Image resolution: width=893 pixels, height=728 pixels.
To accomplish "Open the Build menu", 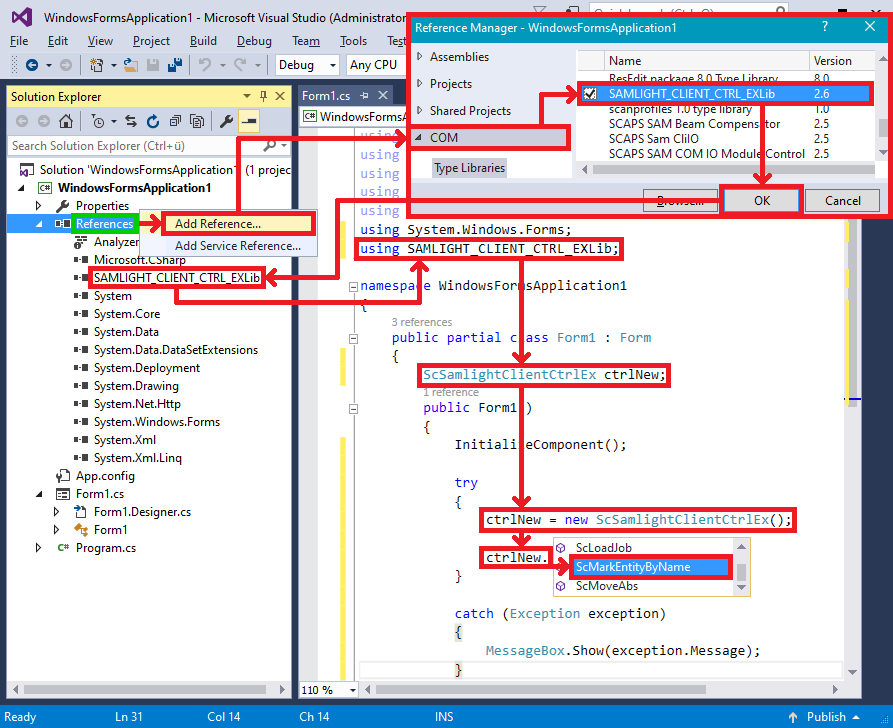I will click(x=203, y=41).
